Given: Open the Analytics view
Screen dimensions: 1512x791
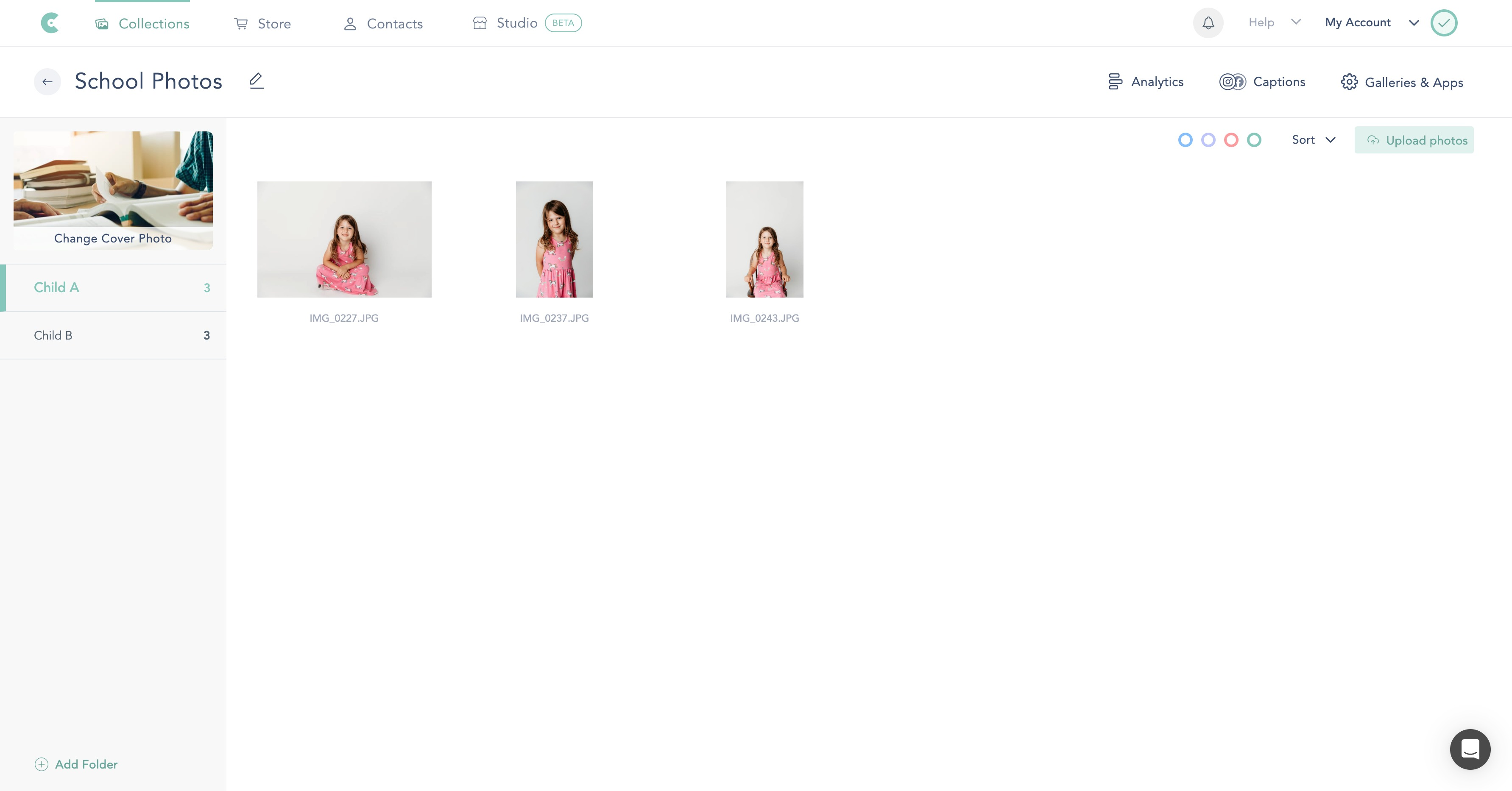Looking at the screenshot, I should (1146, 81).
